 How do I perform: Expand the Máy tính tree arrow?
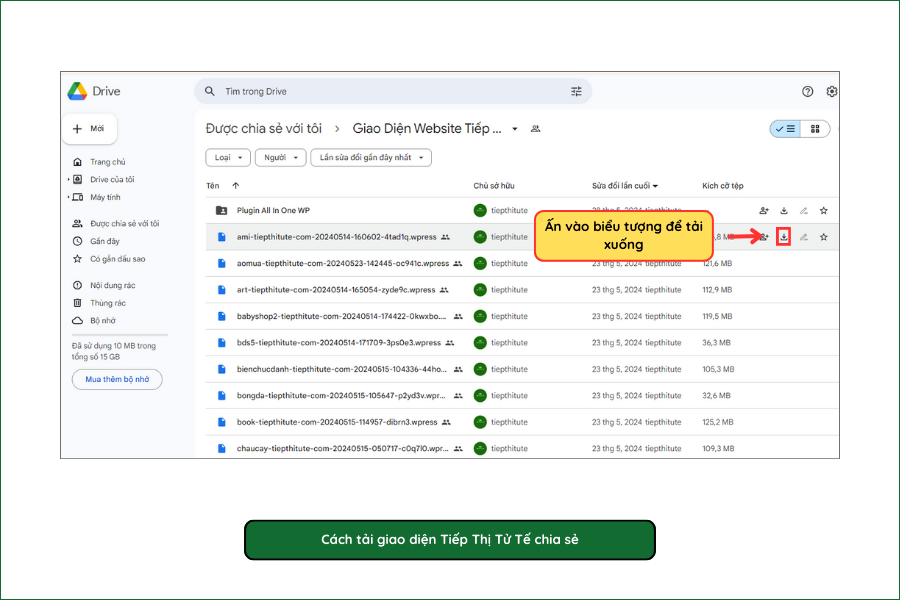click(x=68, y=197)
